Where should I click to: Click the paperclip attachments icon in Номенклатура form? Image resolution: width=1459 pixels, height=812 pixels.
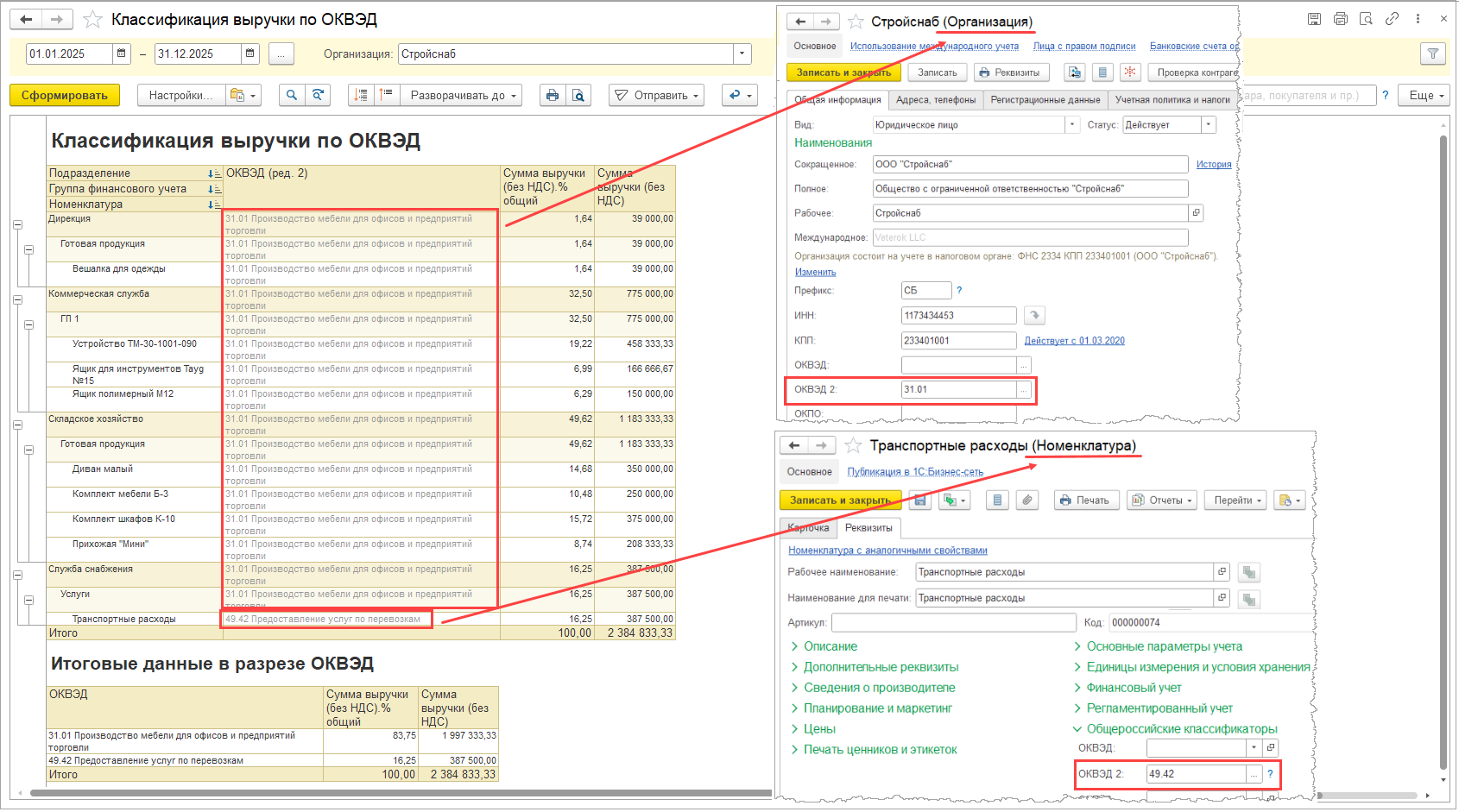(1026, 500)
